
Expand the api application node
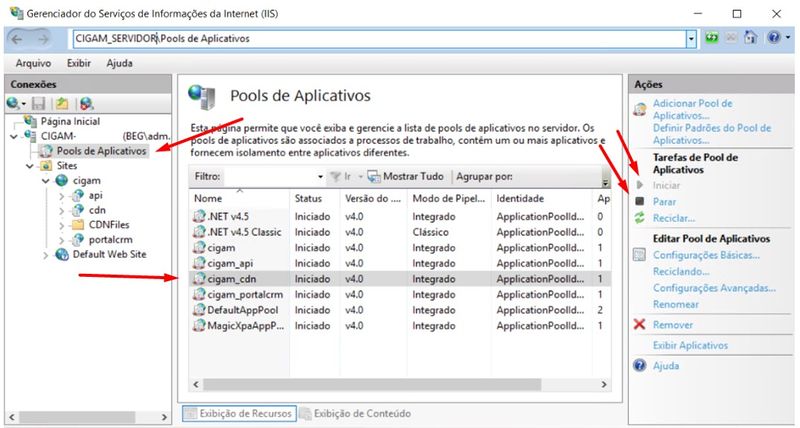61,196
